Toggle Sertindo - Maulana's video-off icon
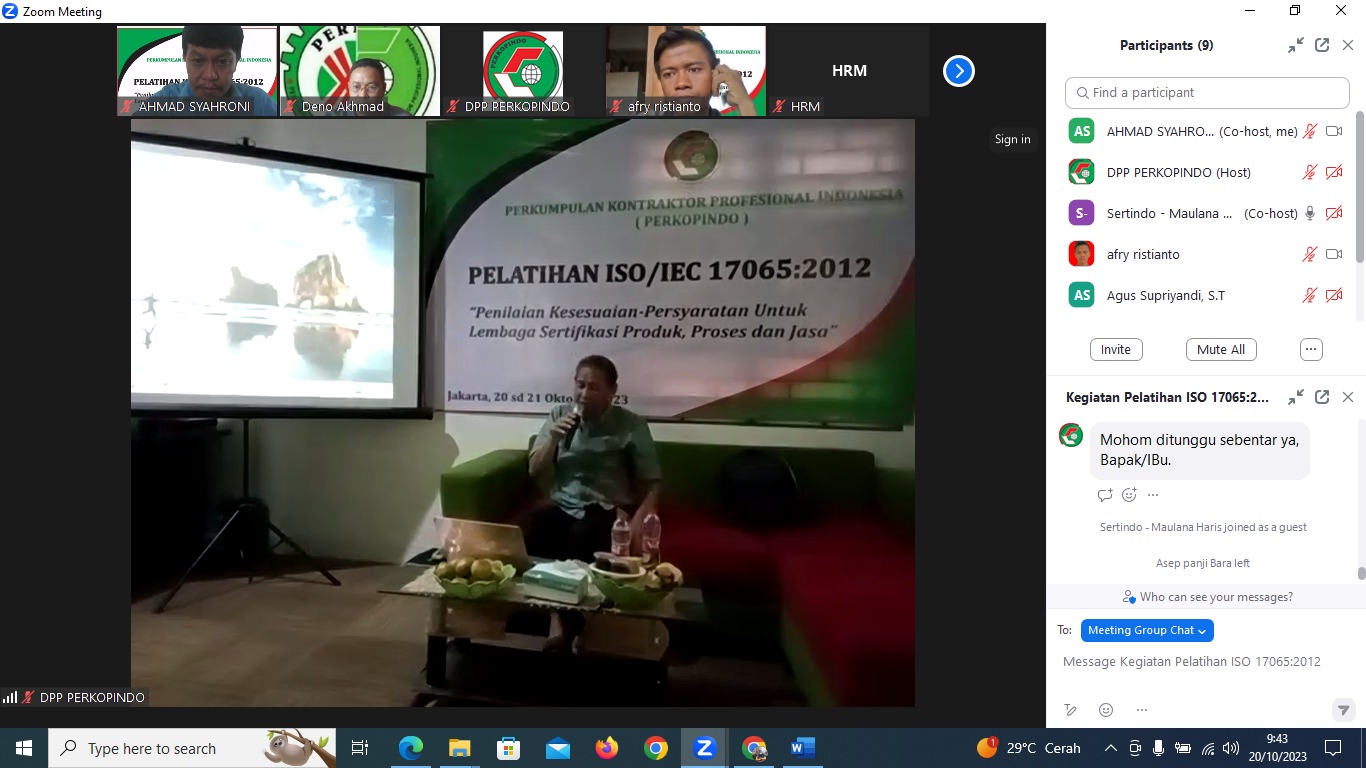The image size is (1366, 768). [1334, 213]
